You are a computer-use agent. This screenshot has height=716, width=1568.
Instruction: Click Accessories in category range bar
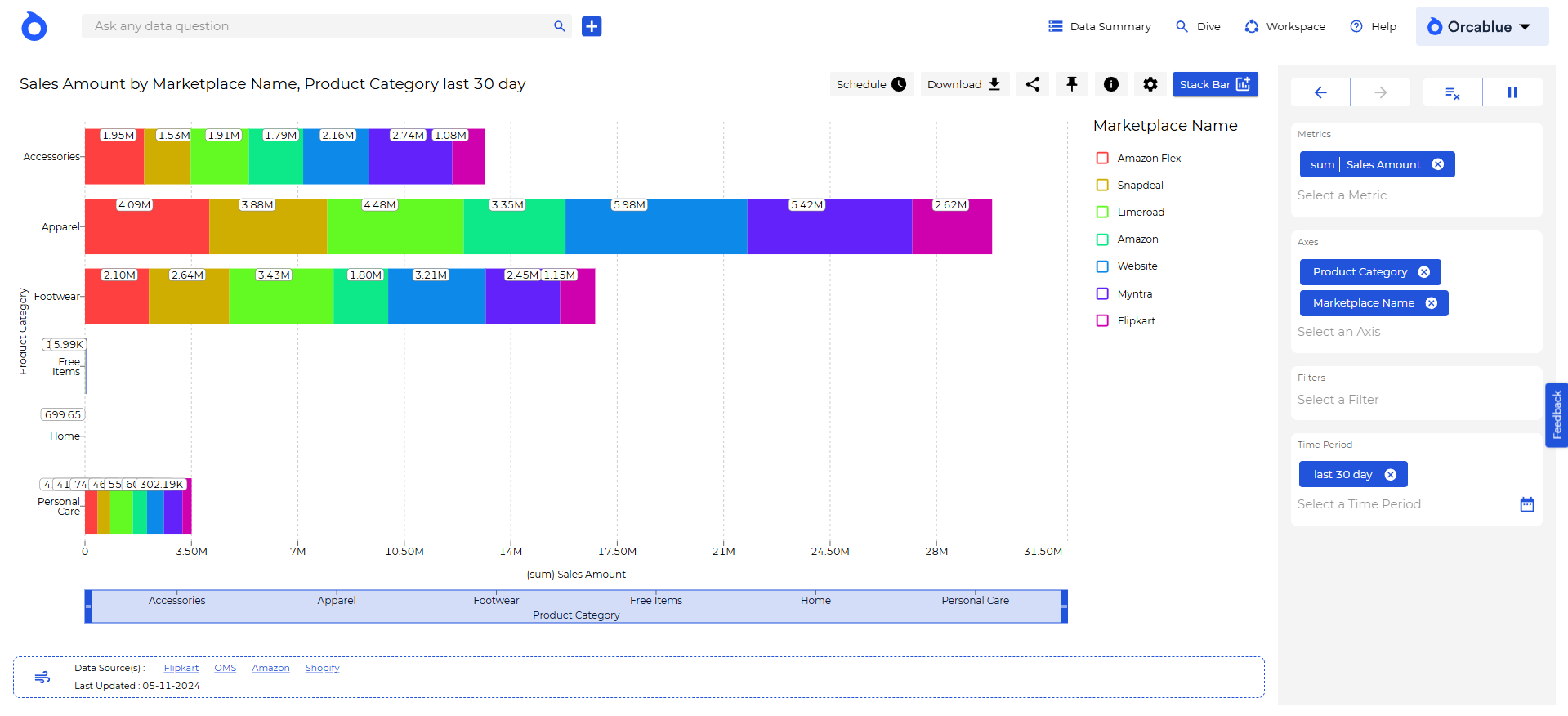coord(177,601)
